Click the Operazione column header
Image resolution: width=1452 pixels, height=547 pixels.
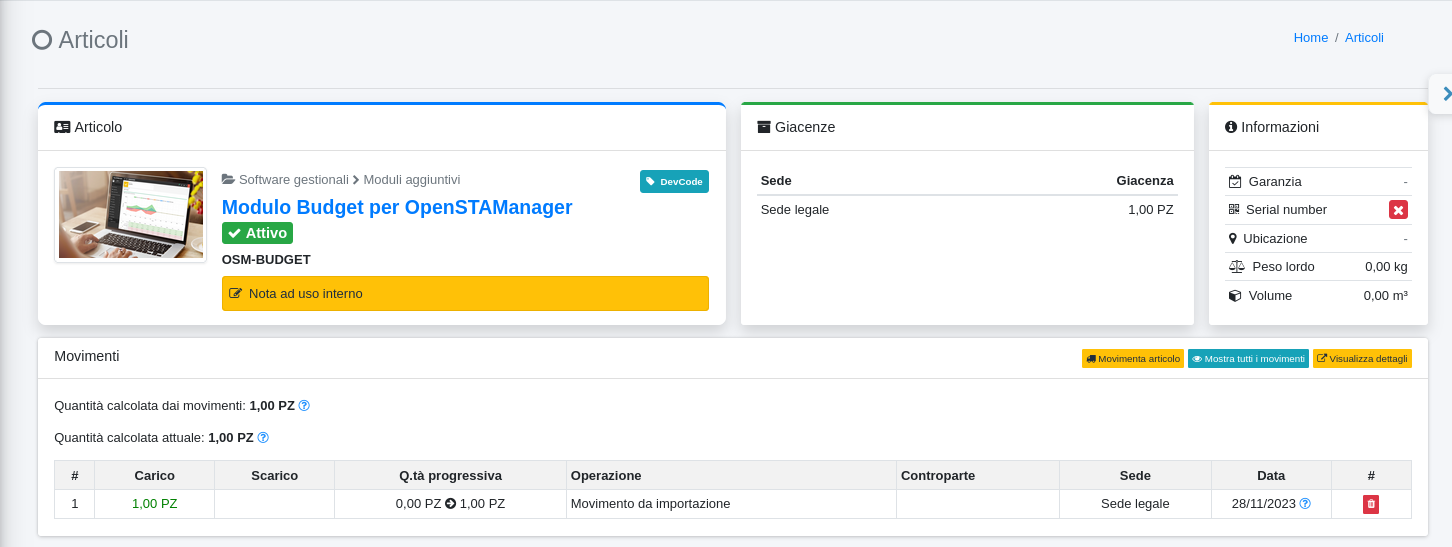point(731,475)
